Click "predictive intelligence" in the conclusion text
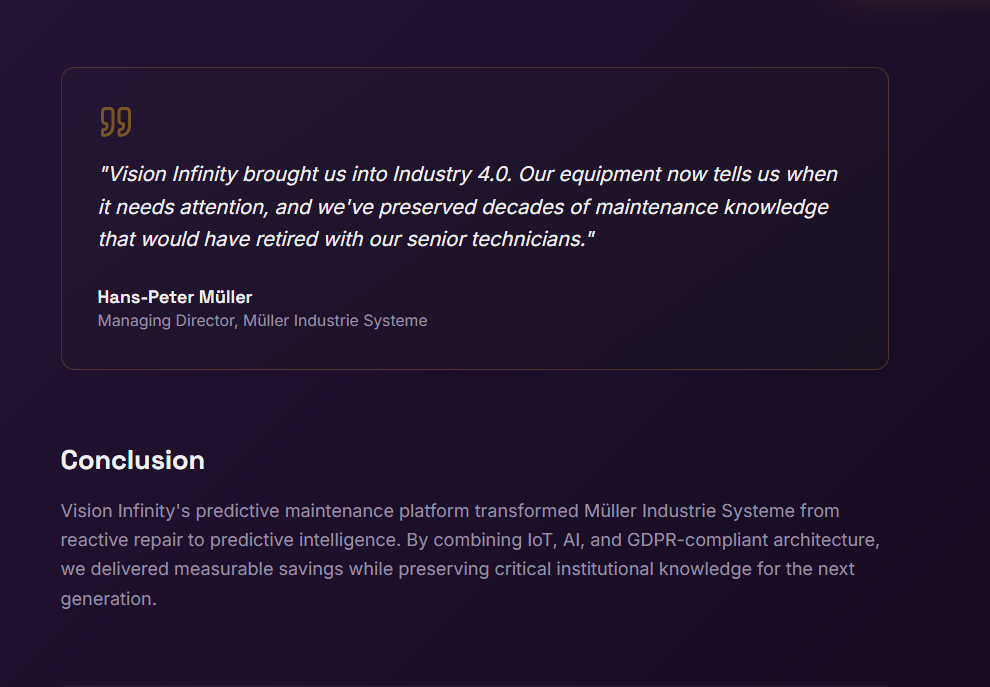 [335, 540]
